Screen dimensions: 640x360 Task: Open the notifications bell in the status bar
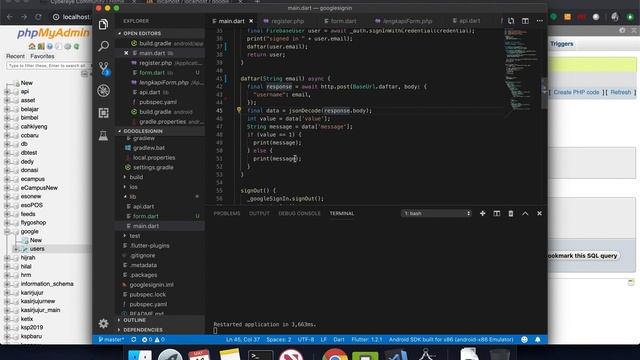point(538,340)
